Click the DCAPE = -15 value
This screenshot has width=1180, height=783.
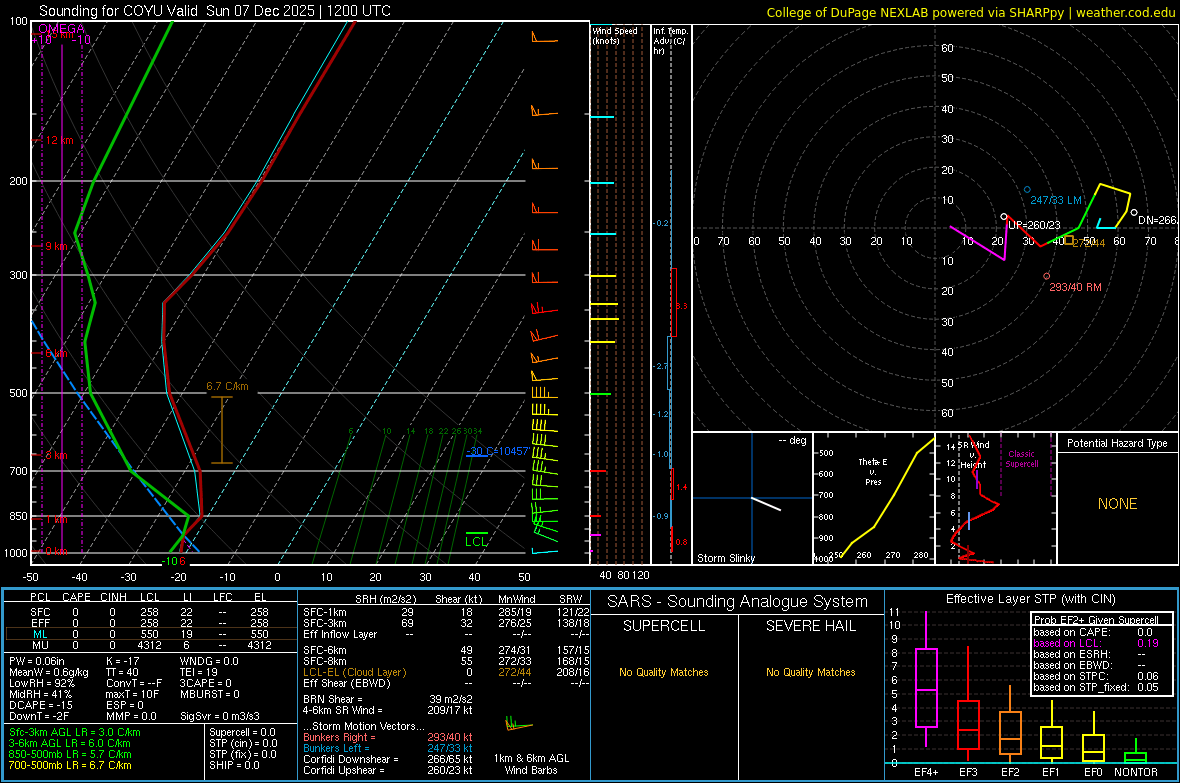pos(41,705)
